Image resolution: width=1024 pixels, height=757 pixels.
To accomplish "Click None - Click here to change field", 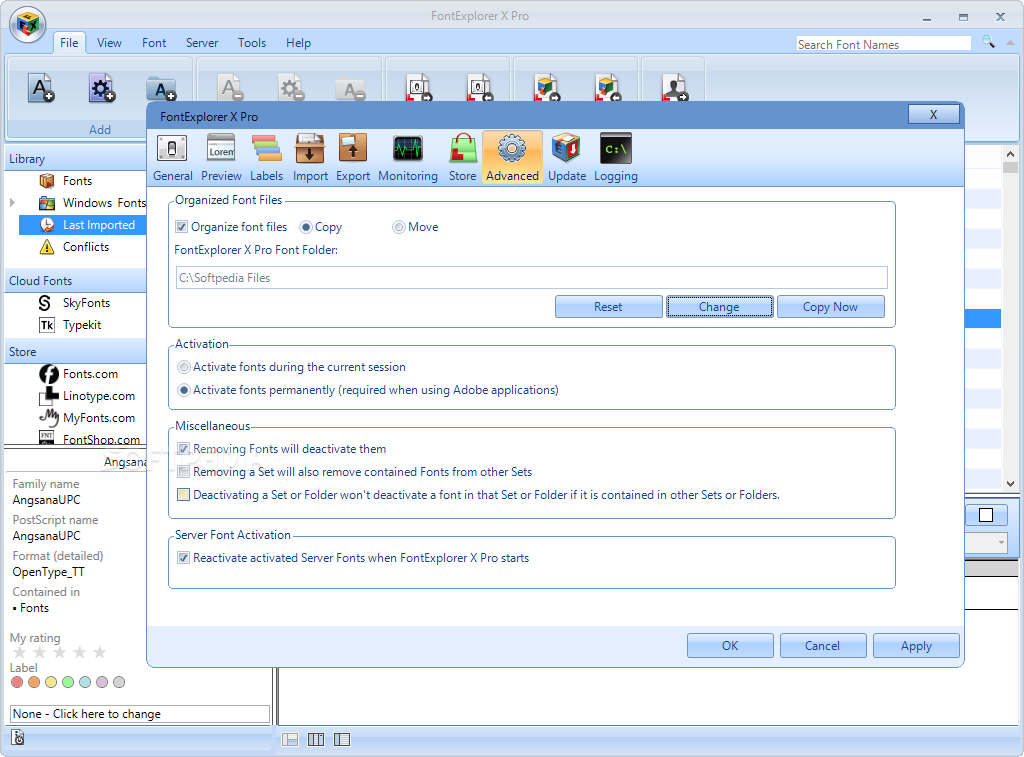I will click(140, 714).
